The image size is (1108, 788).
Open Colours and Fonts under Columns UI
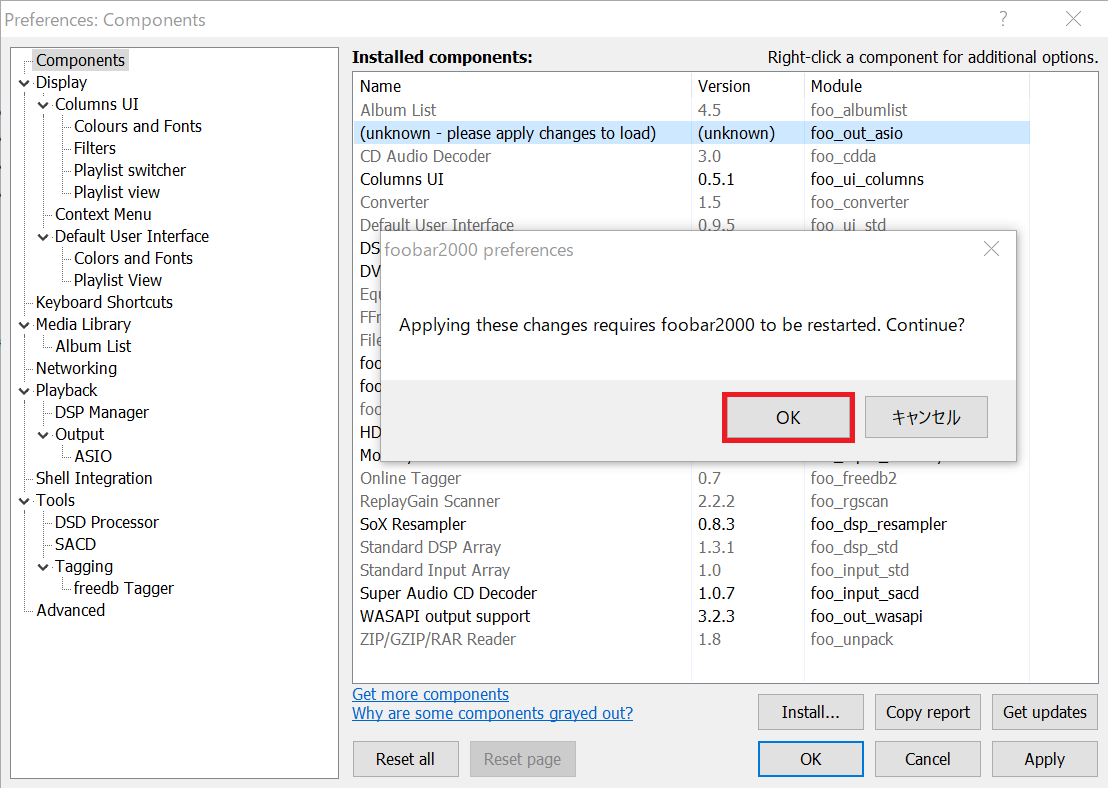[x=138, y=126]
